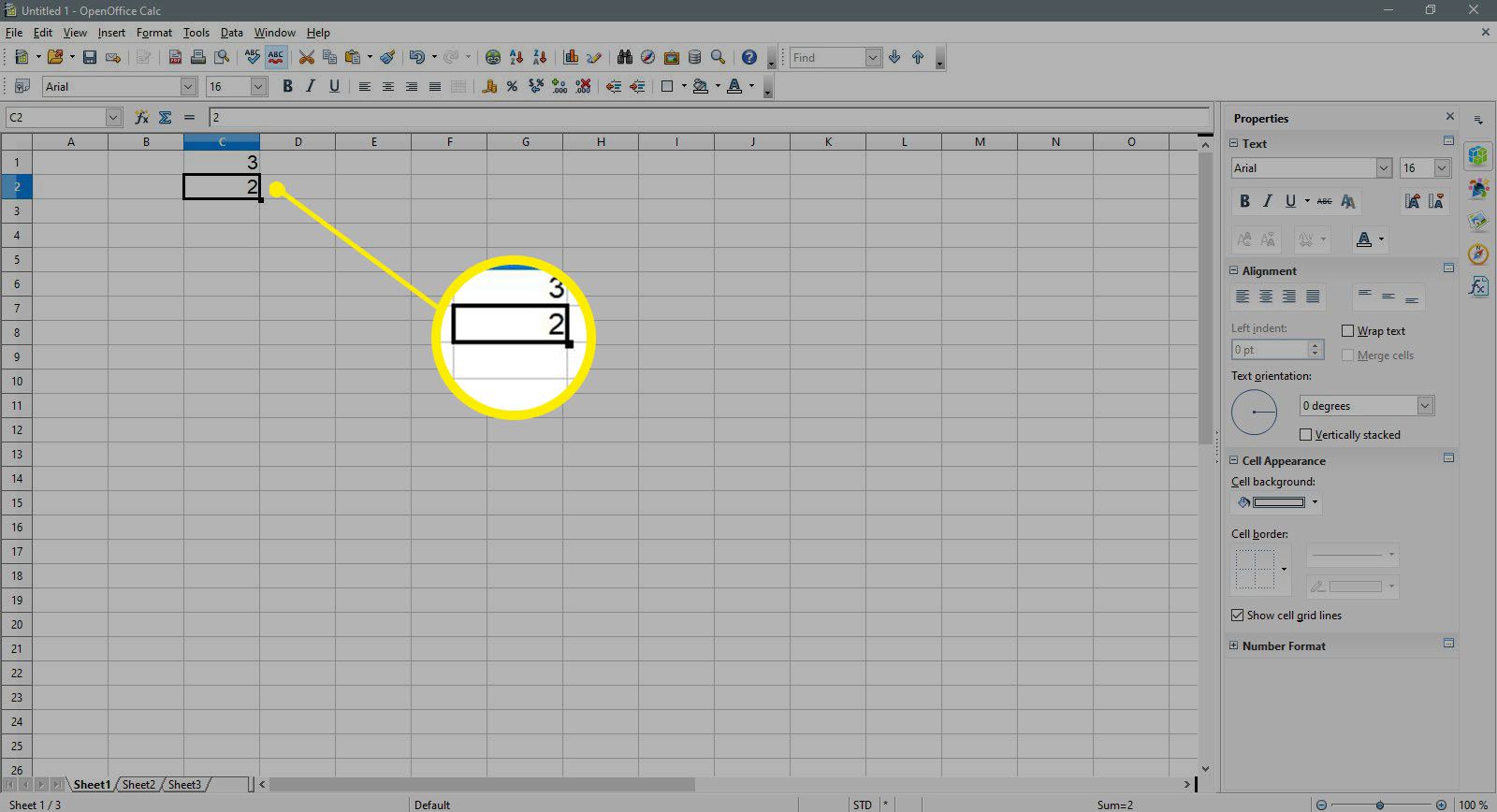This screenshot has height=812, width=1497.
Task: Toggle Bold in the formatting toolbar
Action: pyautogui.click(x=287, y=86)
